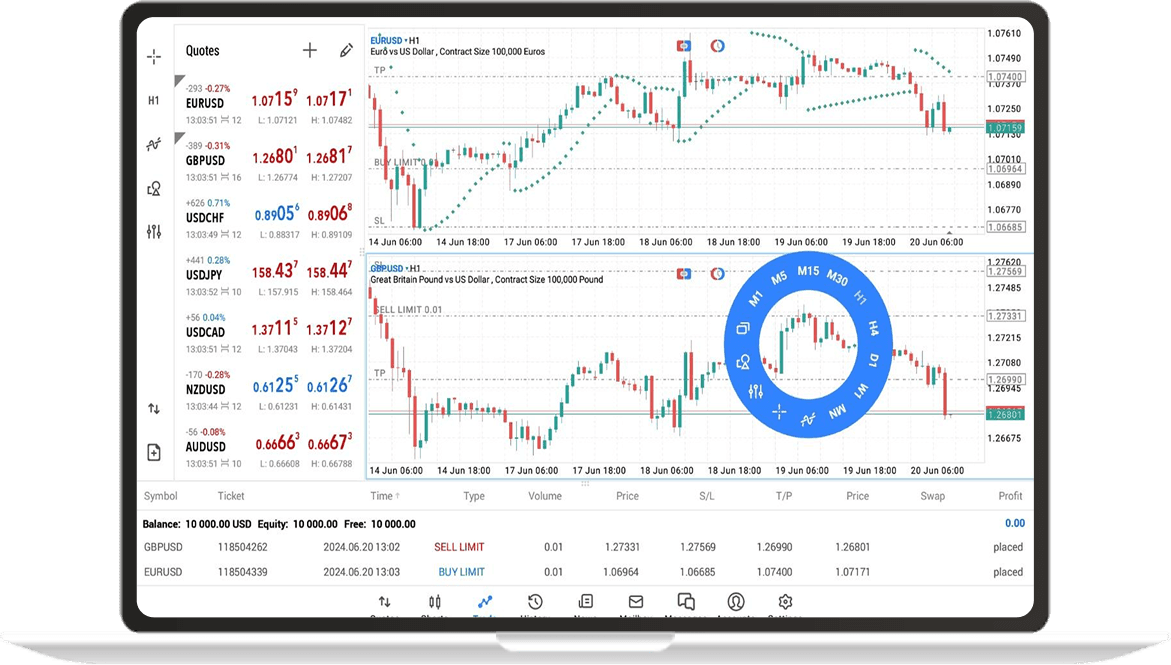This screenshot has width=1171, height=665.
Task: Open chart settings sliders in left sidebar
Action: click(x=154, y=232)
